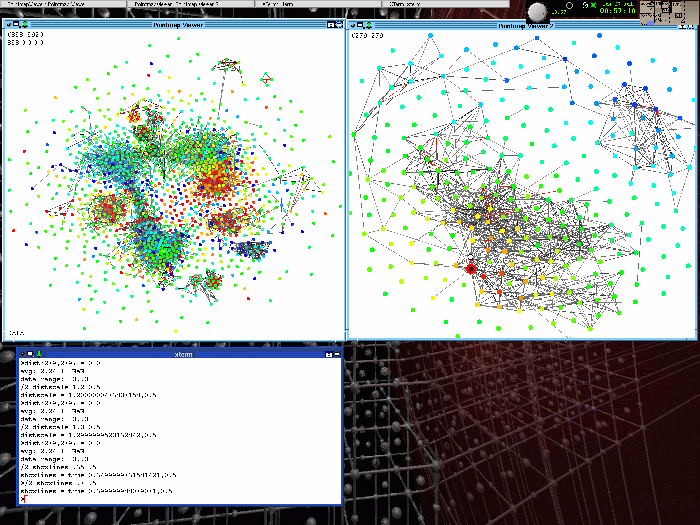Click the red highlighted node circled in black
Viewport: 700px width, 525px height.
click(x=471, y=267)
